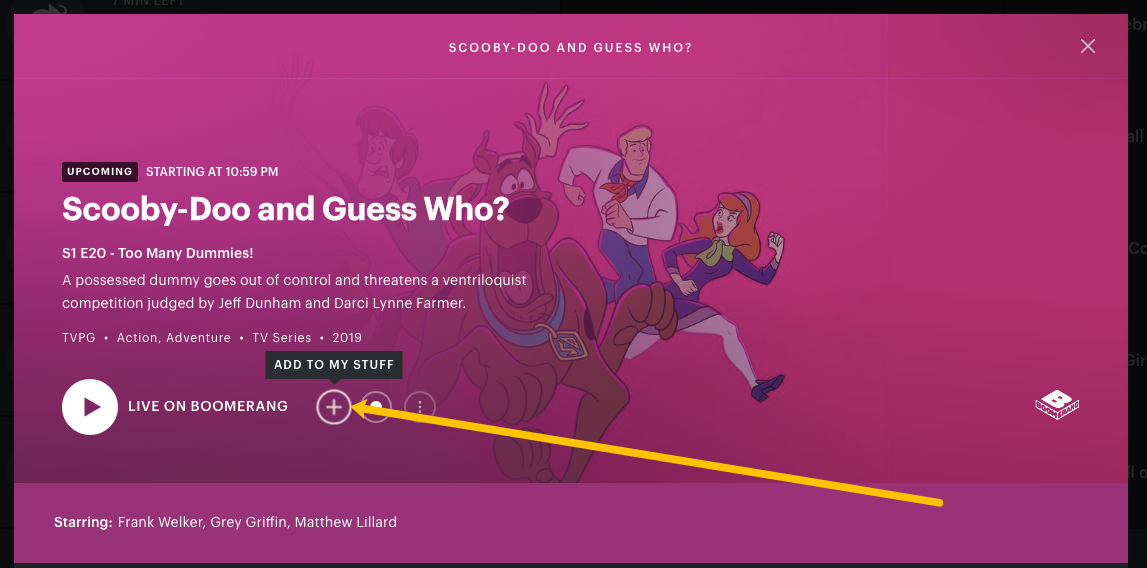Click the STARTING AT 10:59 PM text
This screenshot has height=568, width=1147.
[x=212, y=172]
